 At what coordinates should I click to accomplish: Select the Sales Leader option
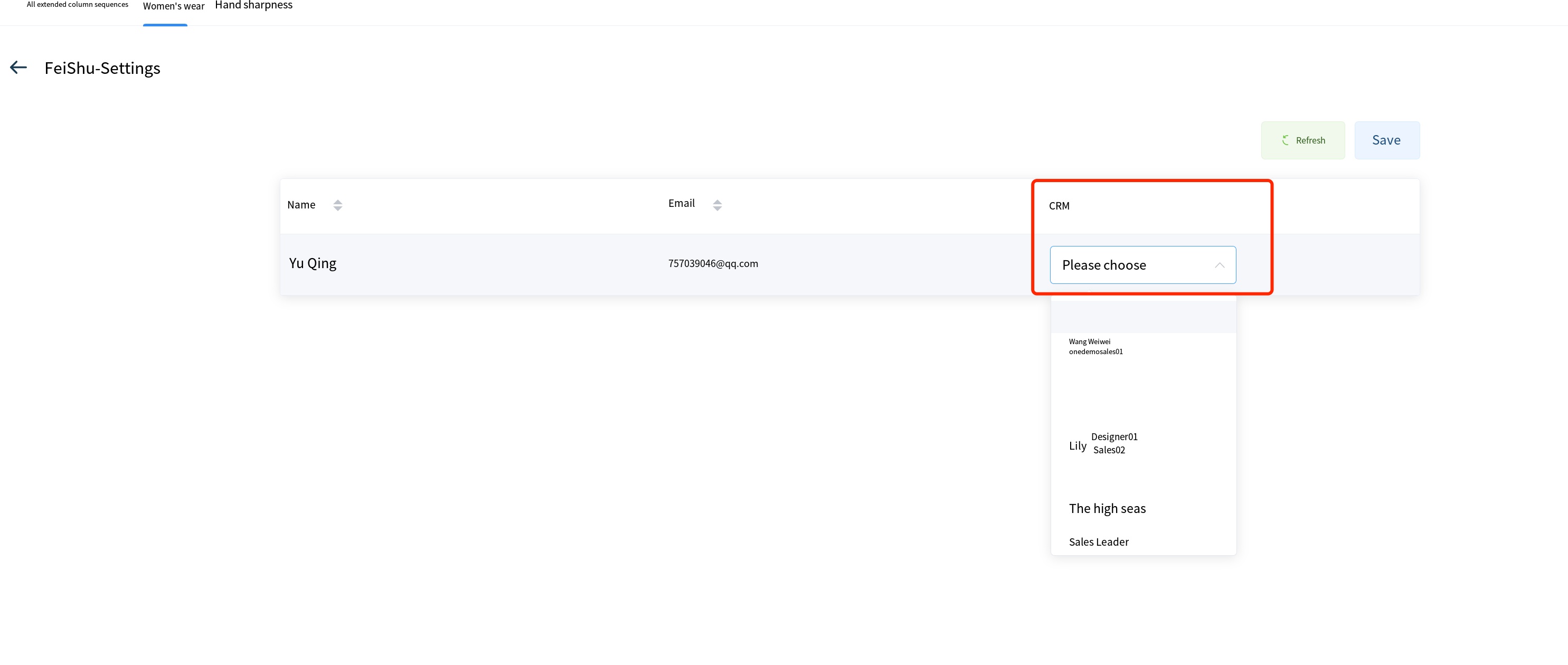(1099, 542)
